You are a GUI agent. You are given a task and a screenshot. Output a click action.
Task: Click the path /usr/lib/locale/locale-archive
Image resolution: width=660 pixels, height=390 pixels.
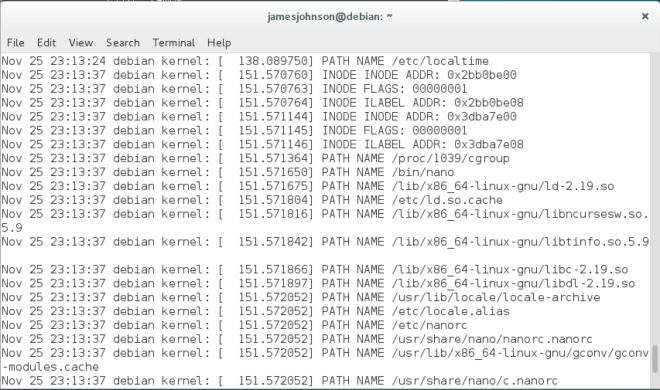tap(496, 297)
